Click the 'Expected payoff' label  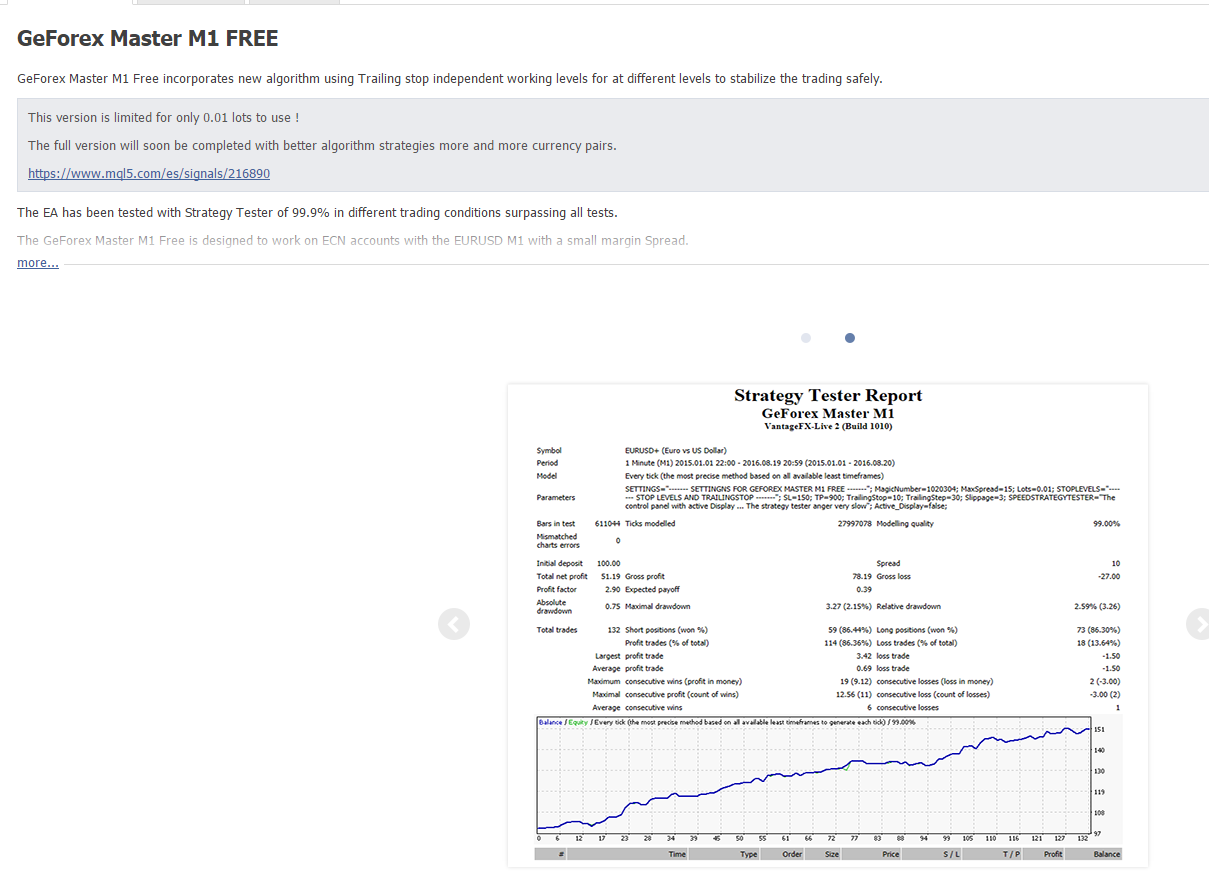pos(652,589)
